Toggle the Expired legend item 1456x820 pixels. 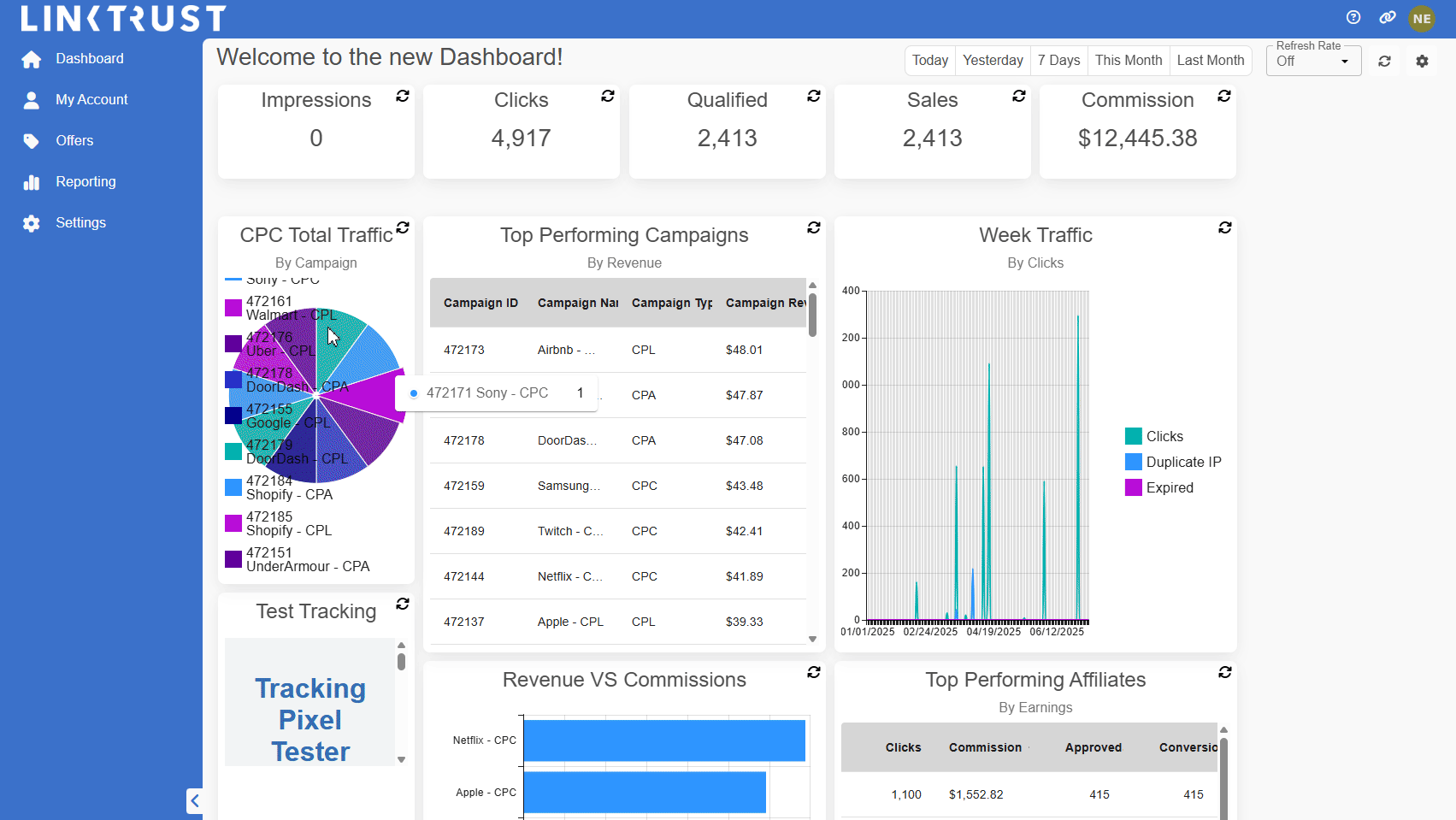coord(1159,487)
